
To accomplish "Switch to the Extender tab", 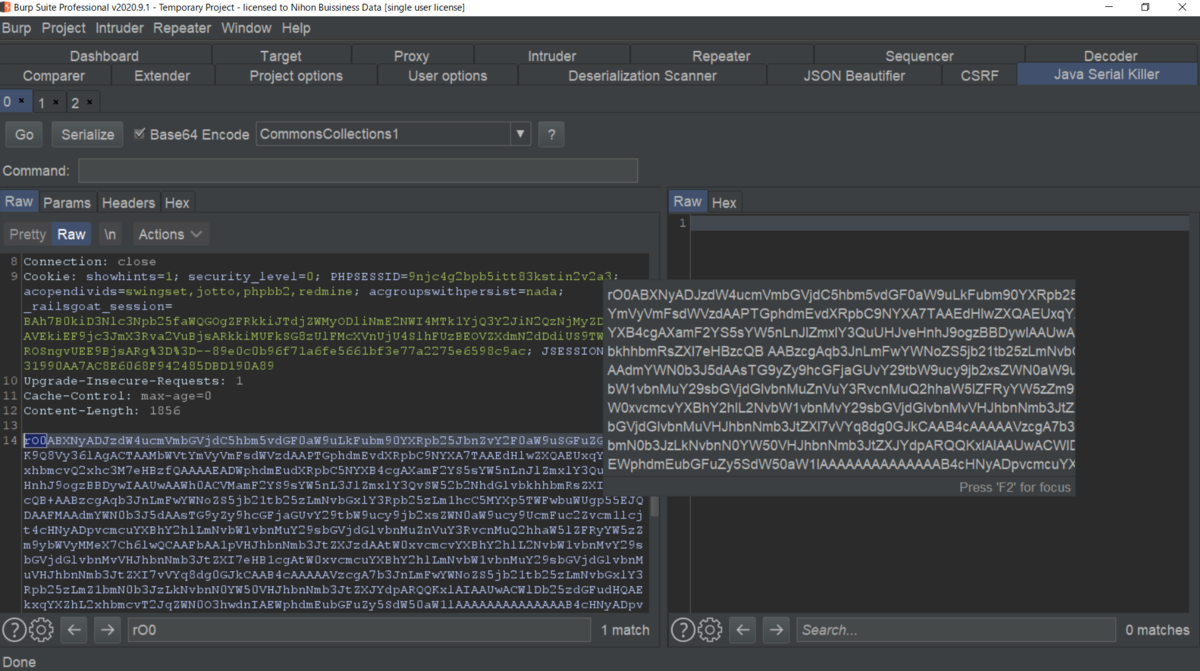I will [x=162, y=75].
